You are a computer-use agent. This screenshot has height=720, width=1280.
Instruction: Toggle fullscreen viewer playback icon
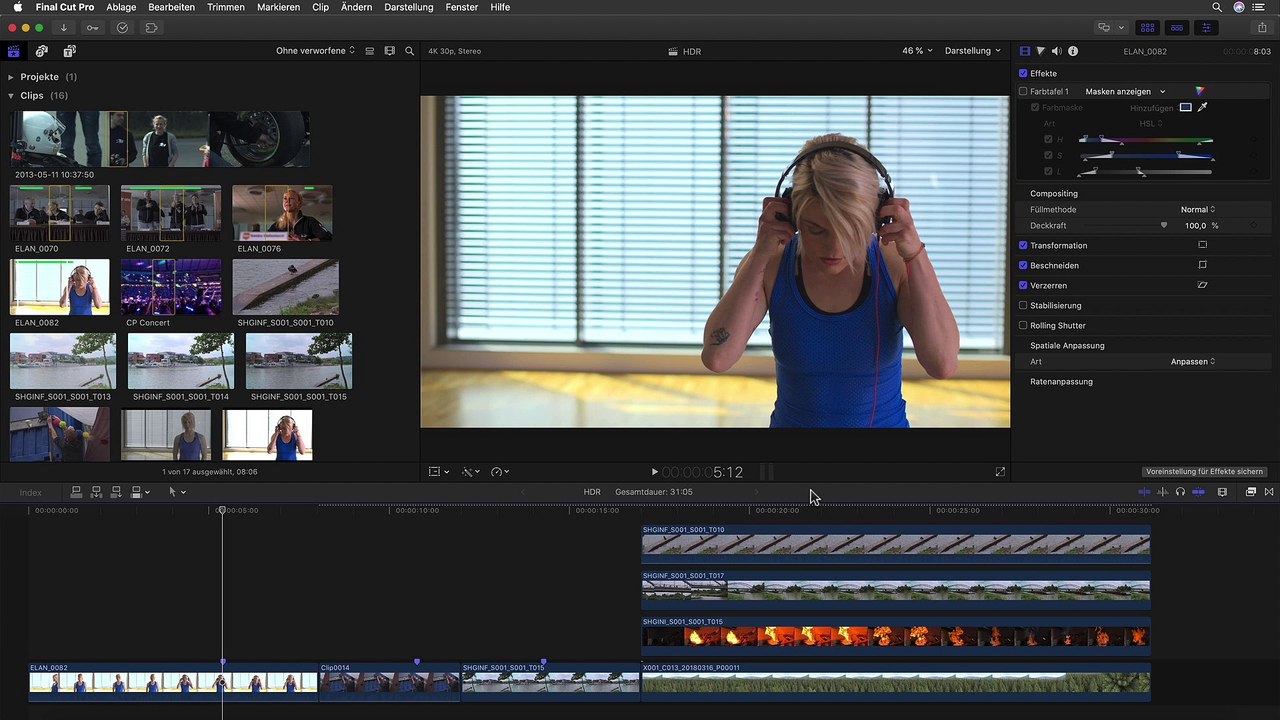pos(1000,472)
